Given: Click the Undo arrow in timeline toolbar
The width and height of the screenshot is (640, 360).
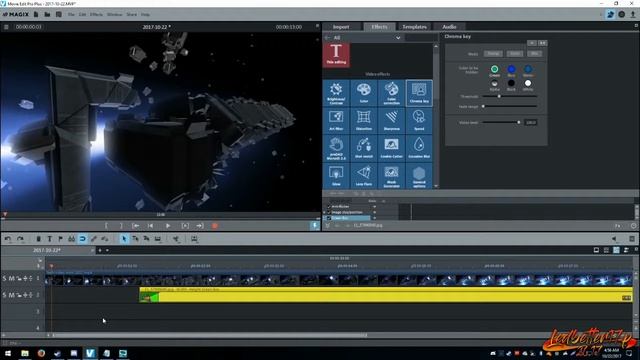Looking at the screenshot, I should pos(8,239).
